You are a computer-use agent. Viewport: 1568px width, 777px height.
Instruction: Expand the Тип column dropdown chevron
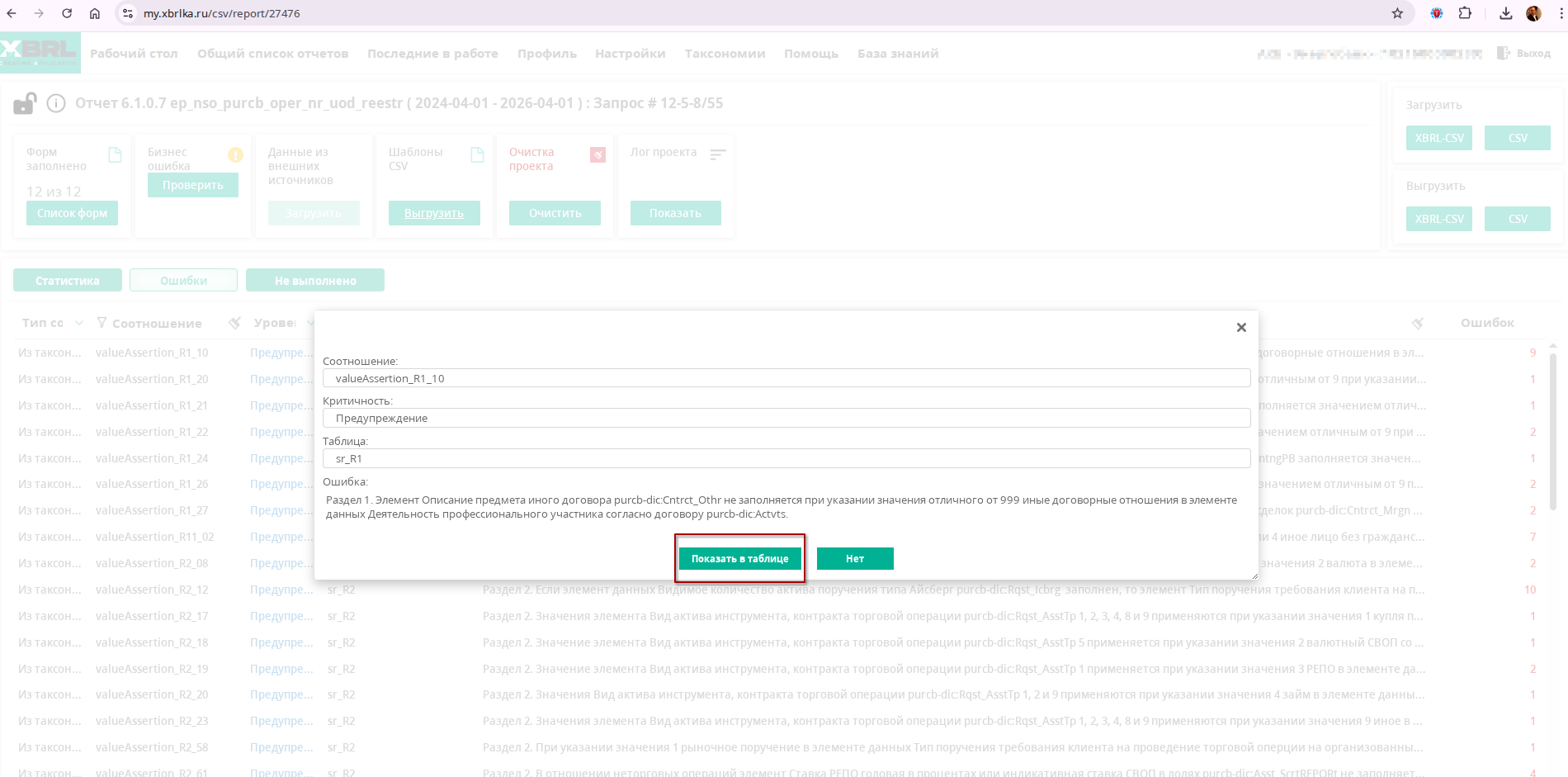79,323
